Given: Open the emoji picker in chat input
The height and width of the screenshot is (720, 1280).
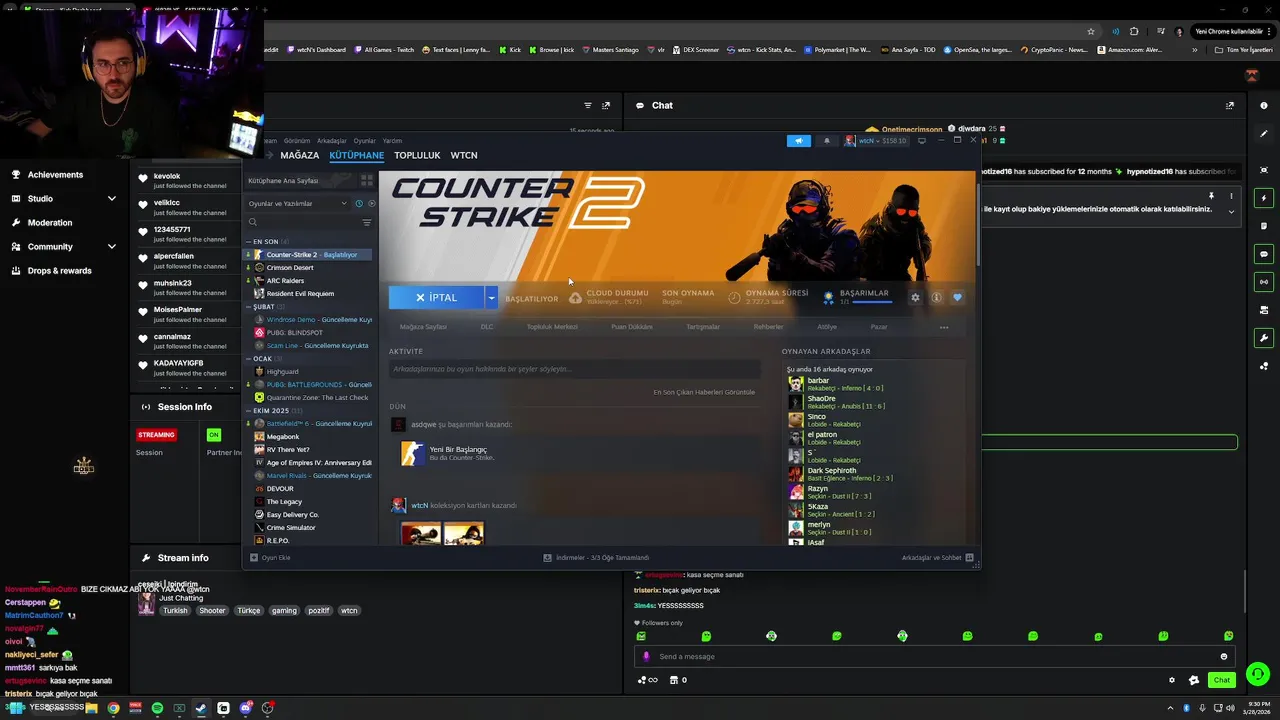Looking at the screenshot, I should (1223, 656).
